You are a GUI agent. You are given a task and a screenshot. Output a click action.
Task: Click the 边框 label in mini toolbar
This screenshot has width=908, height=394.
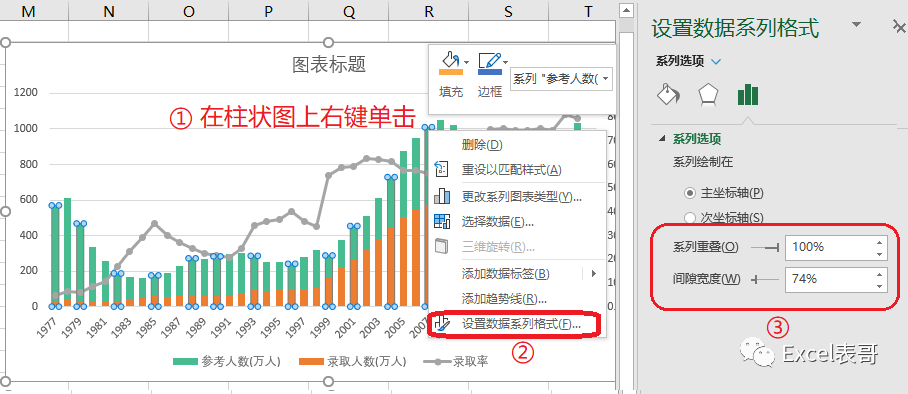point(489,92)
